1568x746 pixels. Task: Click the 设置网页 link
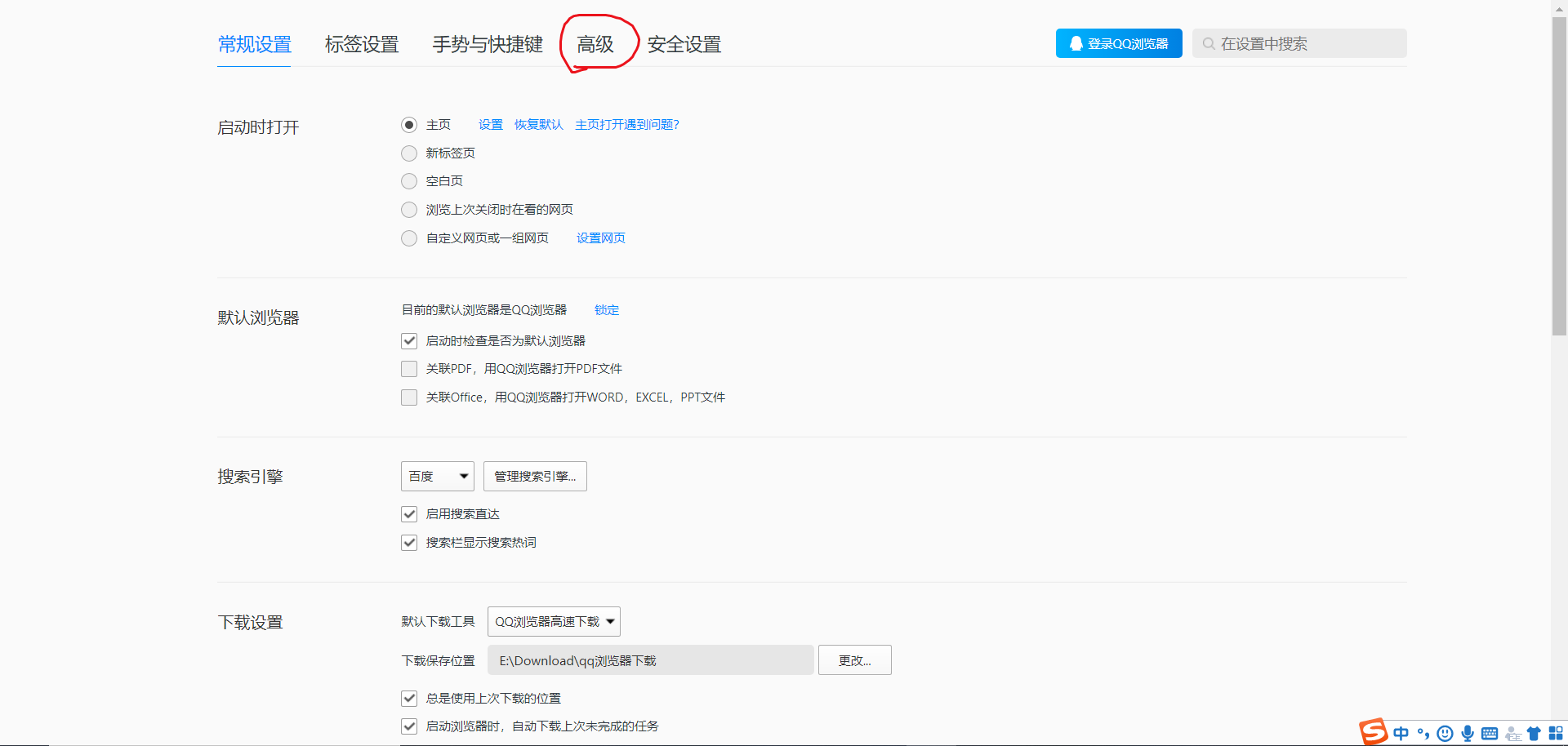601,238
